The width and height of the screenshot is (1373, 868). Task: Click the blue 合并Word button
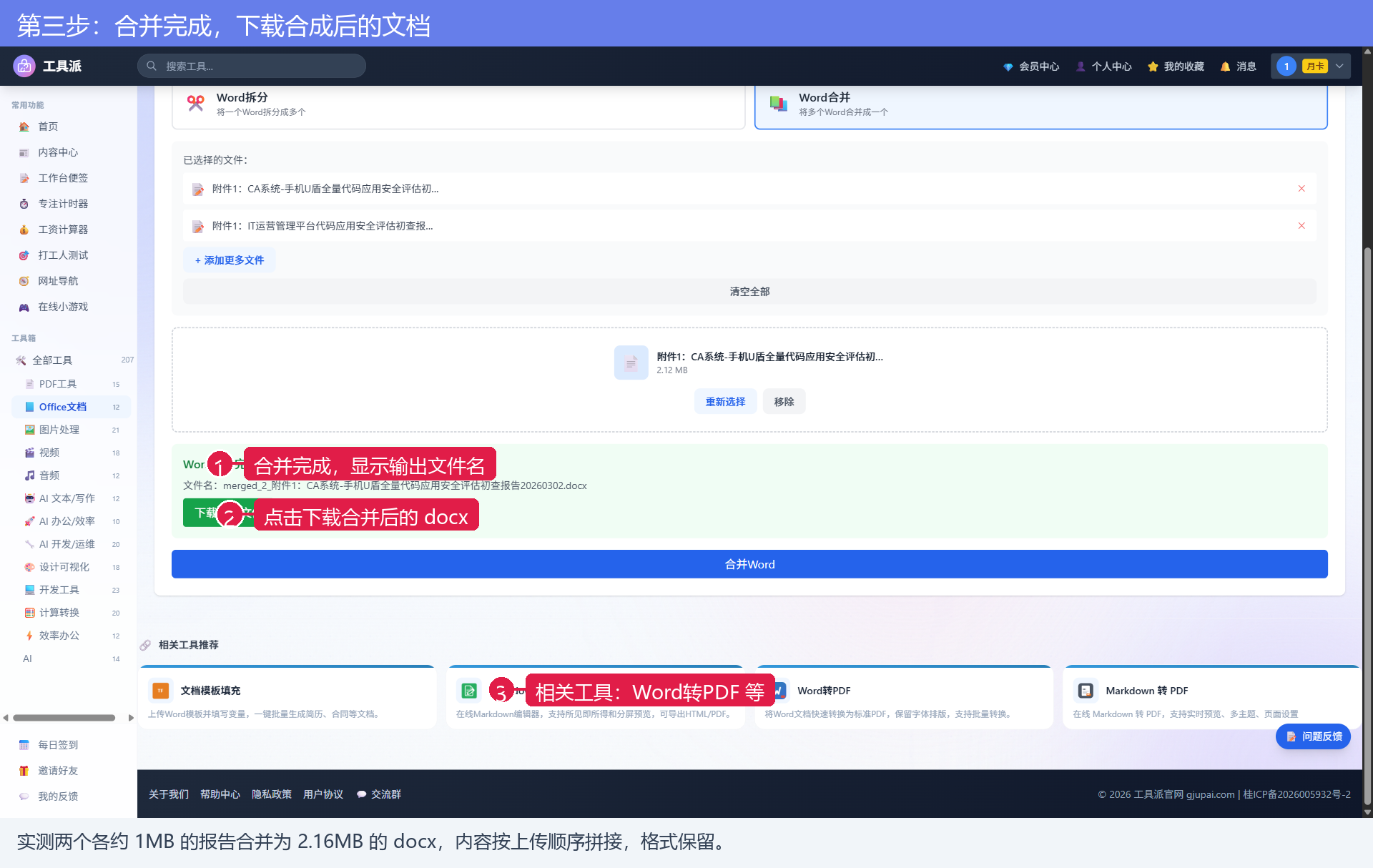pyautogui.click(x=749, y=564)
